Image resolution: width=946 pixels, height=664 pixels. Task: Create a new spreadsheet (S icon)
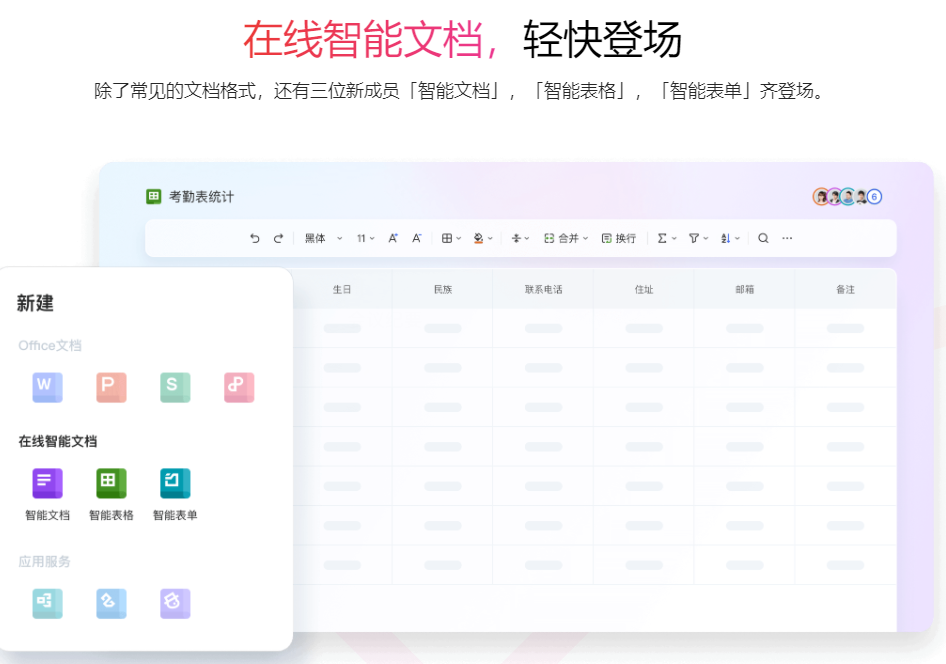(x=175, y=387)
